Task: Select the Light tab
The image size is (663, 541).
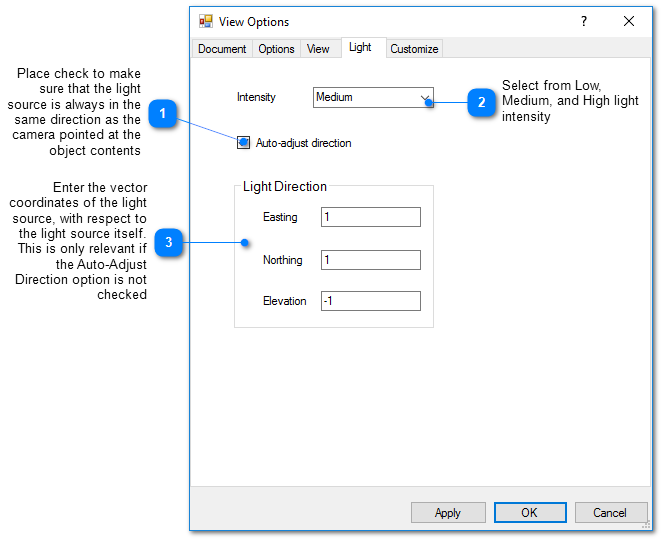Action: coord(360,48)
